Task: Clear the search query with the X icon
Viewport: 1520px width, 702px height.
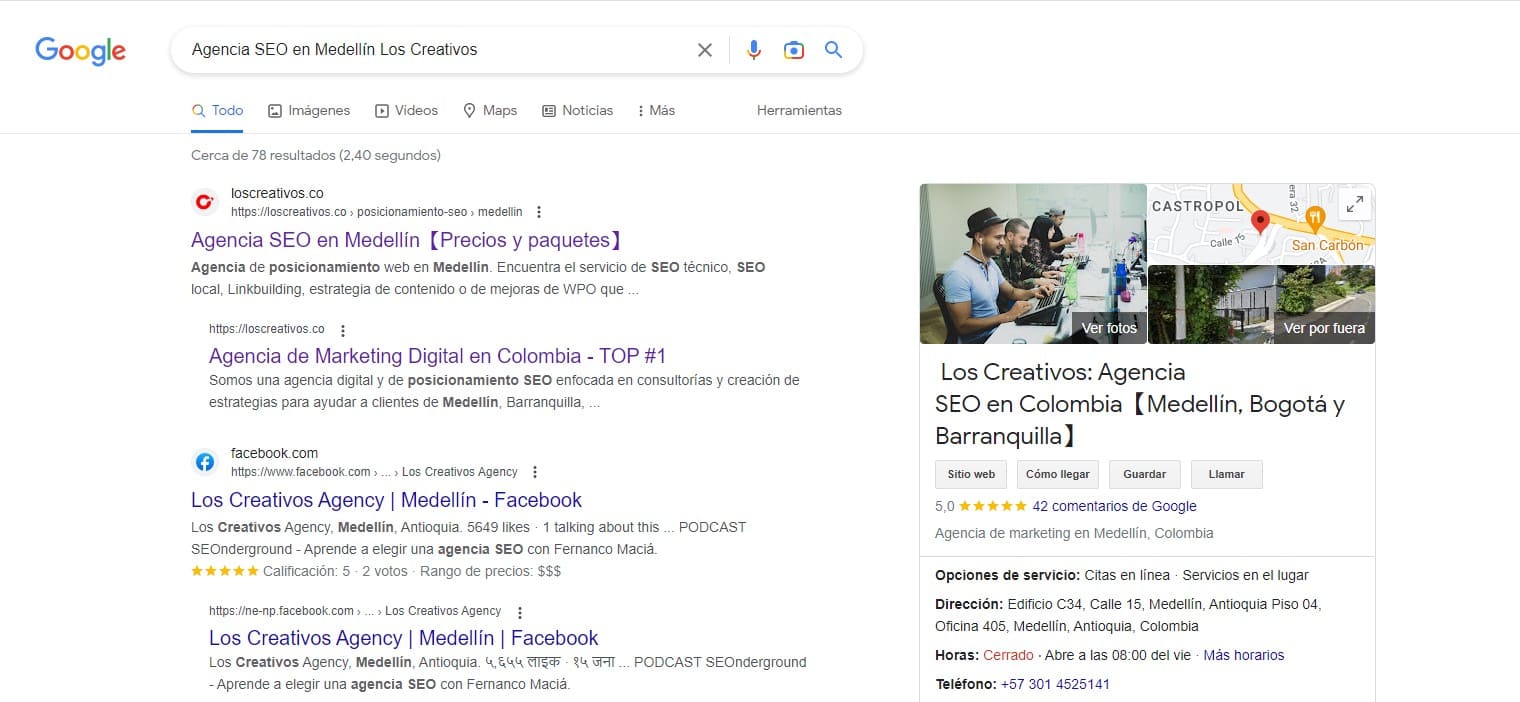Action: point(705,49)
